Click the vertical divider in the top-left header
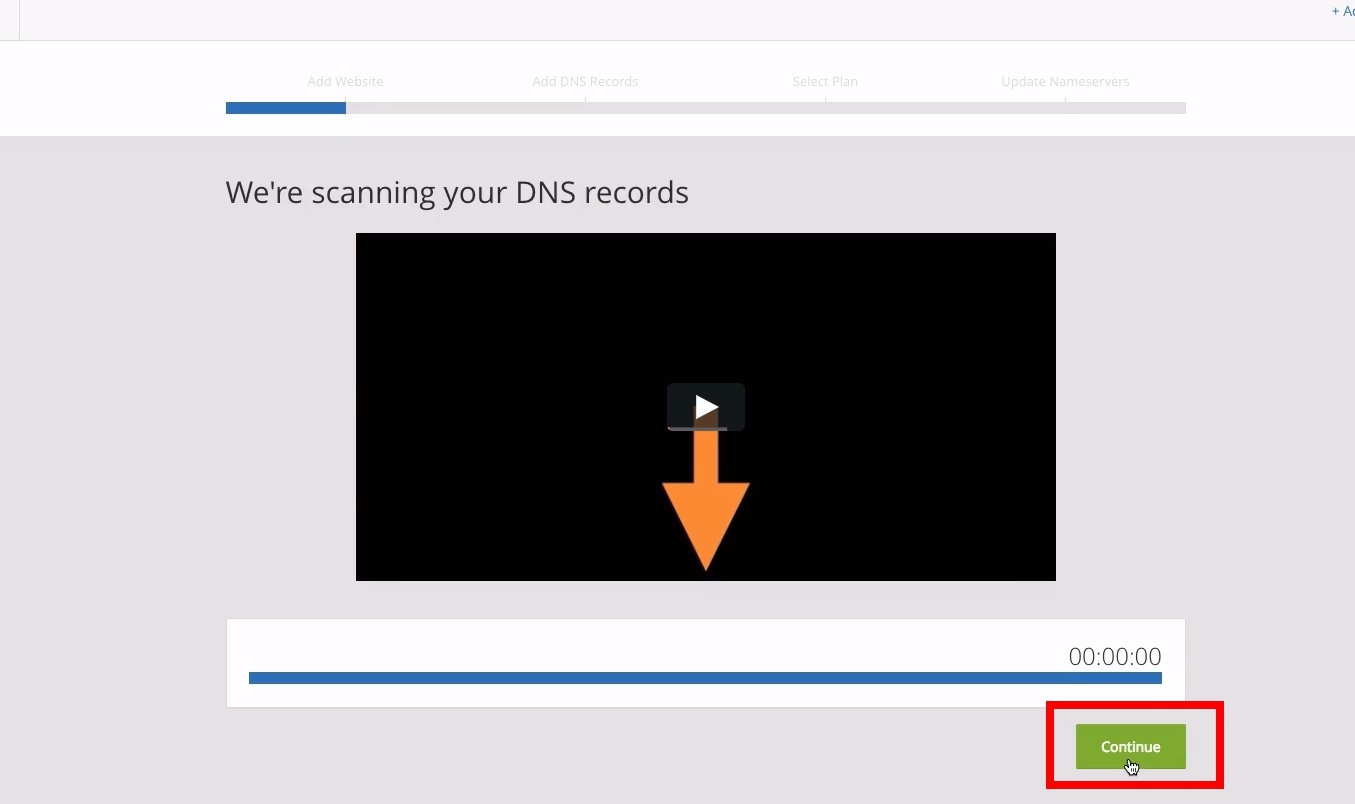This screenshot has width=1355, height=804. tap(20, 20)
